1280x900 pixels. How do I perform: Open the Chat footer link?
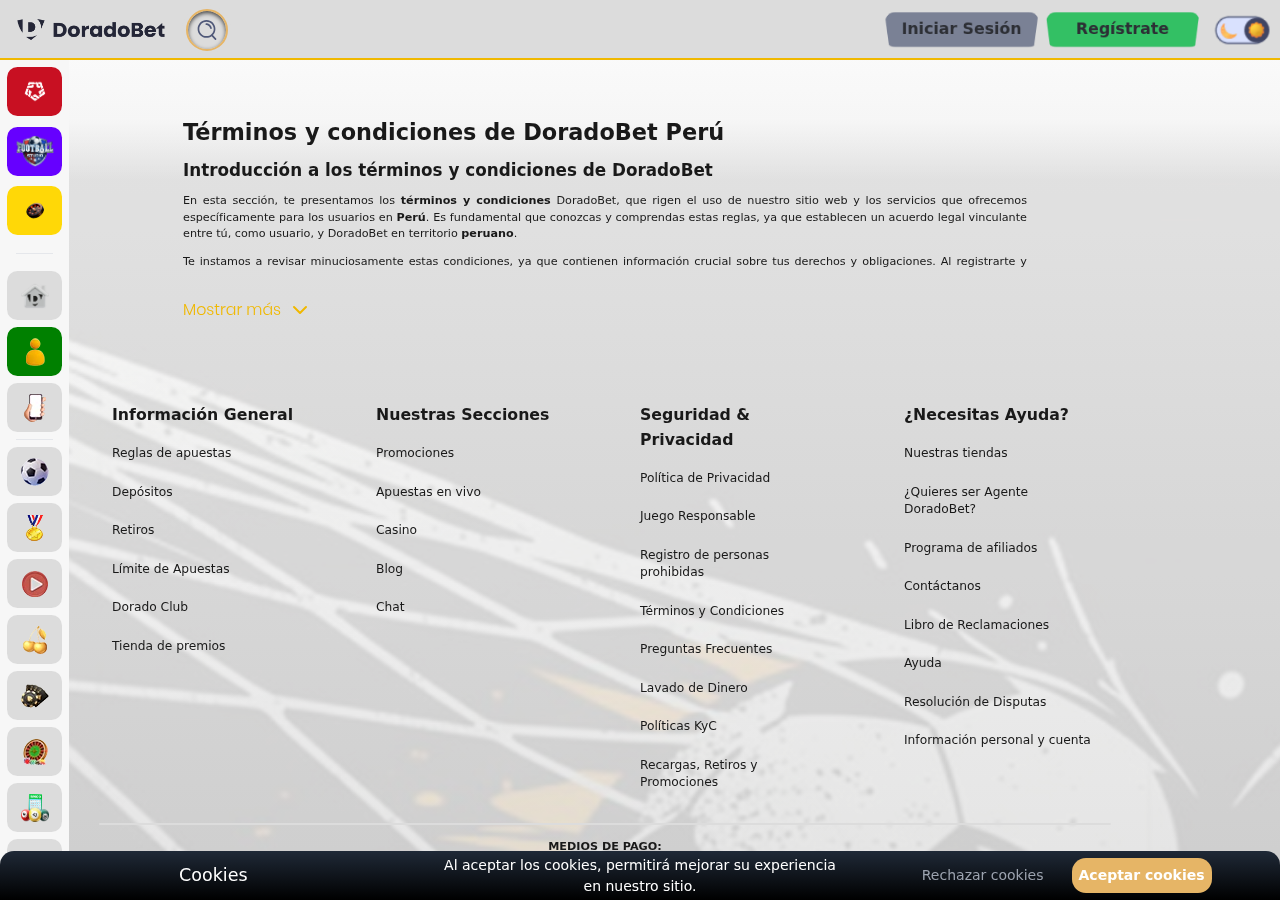(390, 607)
